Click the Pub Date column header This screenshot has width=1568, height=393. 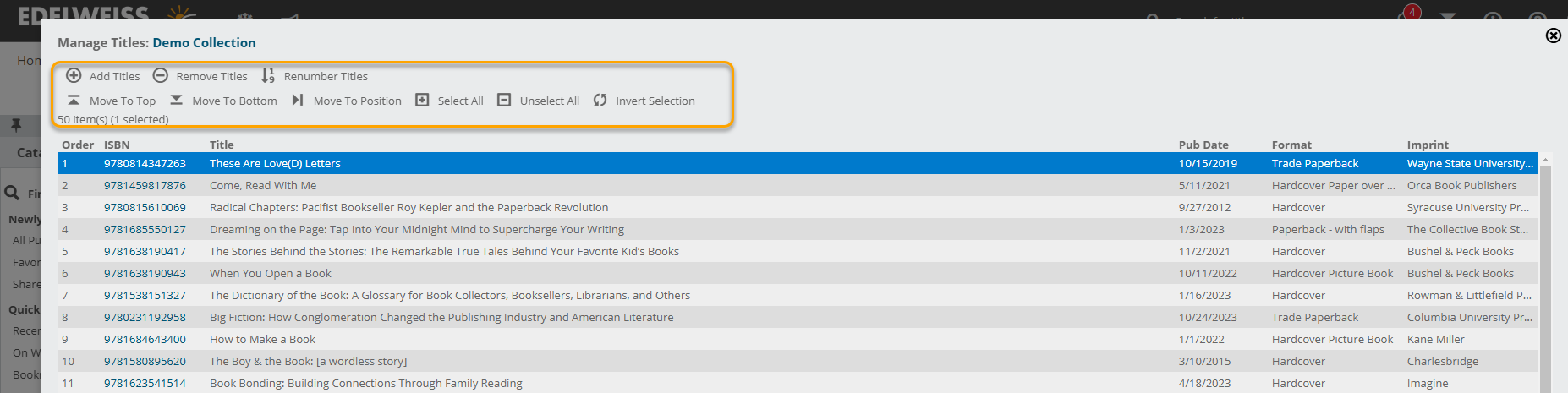click(x=1203, y=145)
